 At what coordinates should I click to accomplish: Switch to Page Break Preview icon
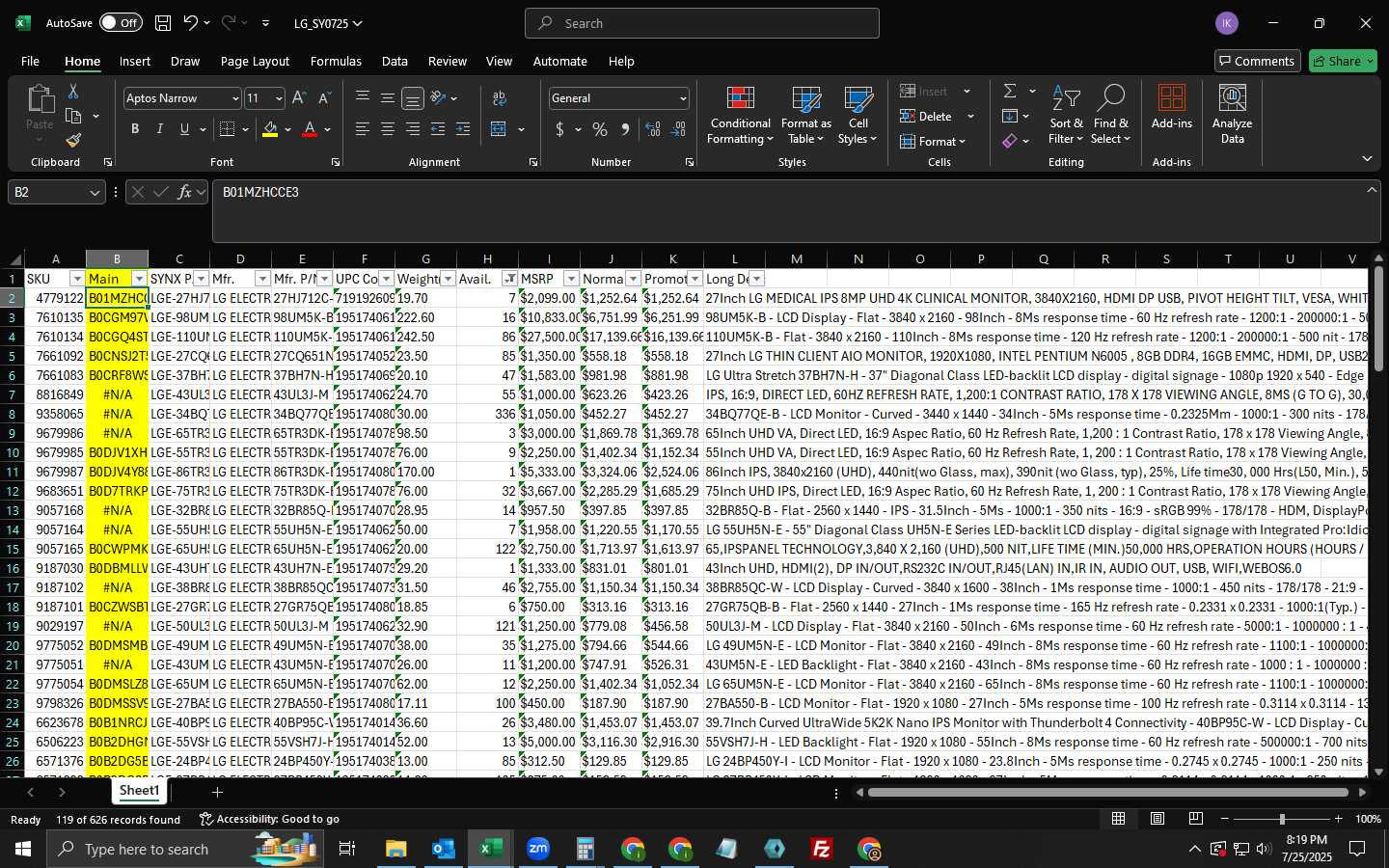(1196, 819)
